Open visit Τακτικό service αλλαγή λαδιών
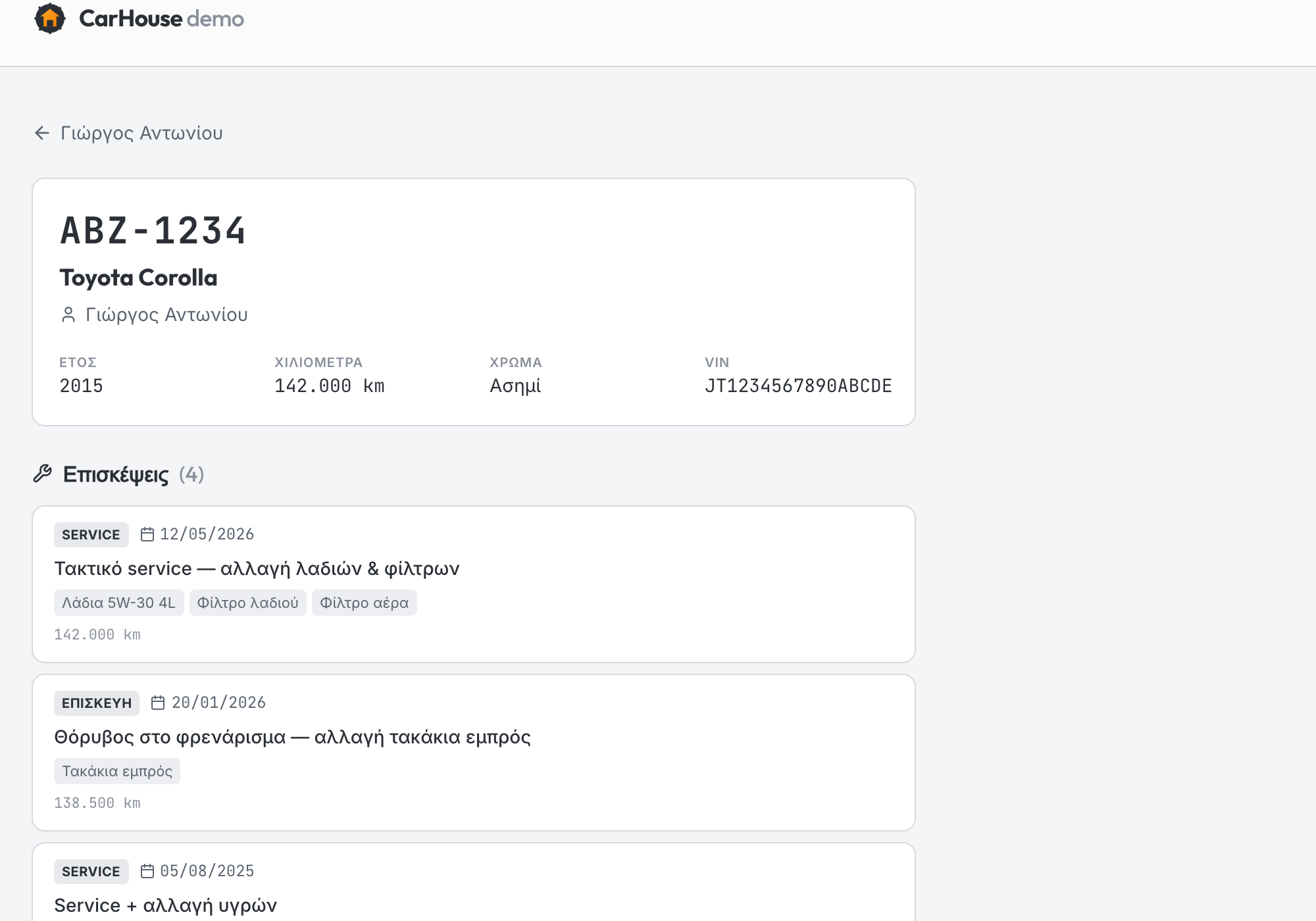This screenshot has height=921, width=1316. (474, 584)
